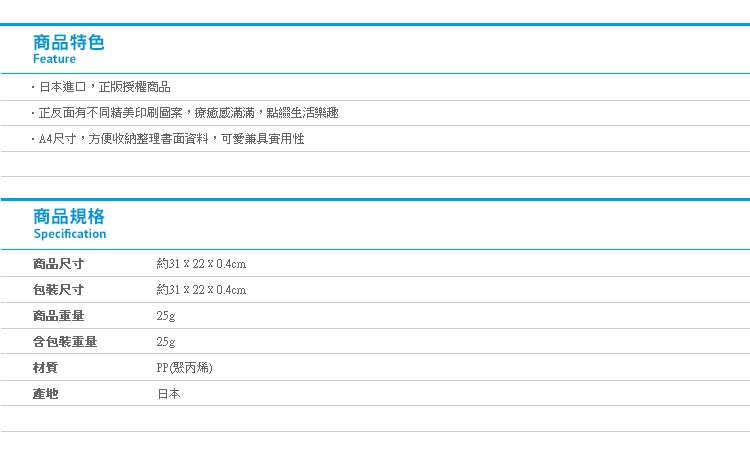Click the blue divider line above 商品規格
Viewport: 750px width, 476px height.
[375, 199]
